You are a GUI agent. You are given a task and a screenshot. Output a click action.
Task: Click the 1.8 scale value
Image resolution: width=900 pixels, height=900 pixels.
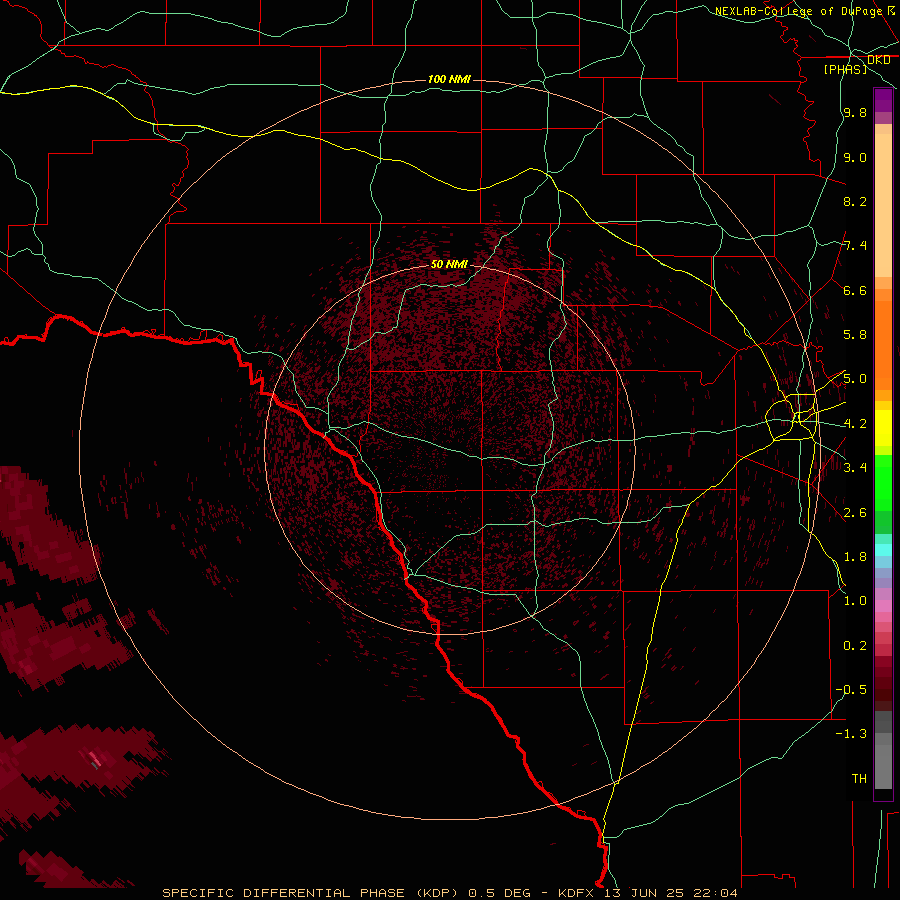[x=855, y=557]
